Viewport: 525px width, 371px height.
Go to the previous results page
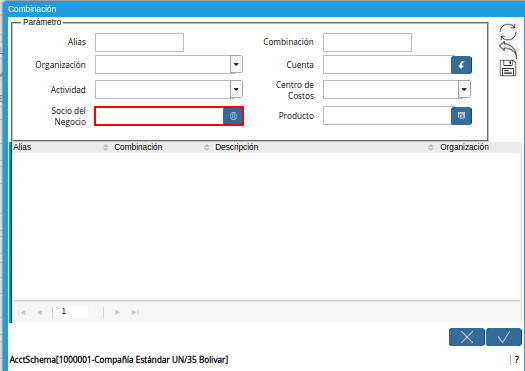tap(40, 312)
